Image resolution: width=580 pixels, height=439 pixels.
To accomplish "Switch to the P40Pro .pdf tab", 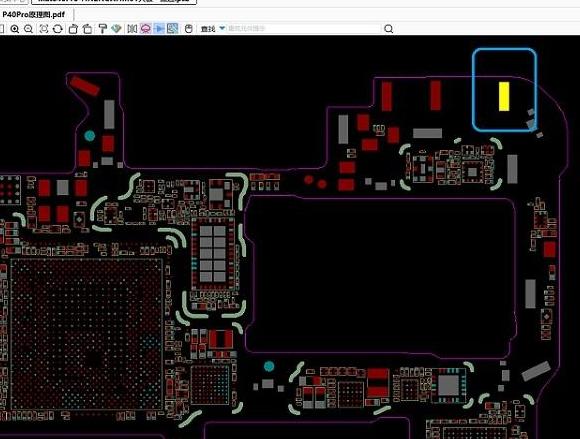I will [34, 15].
